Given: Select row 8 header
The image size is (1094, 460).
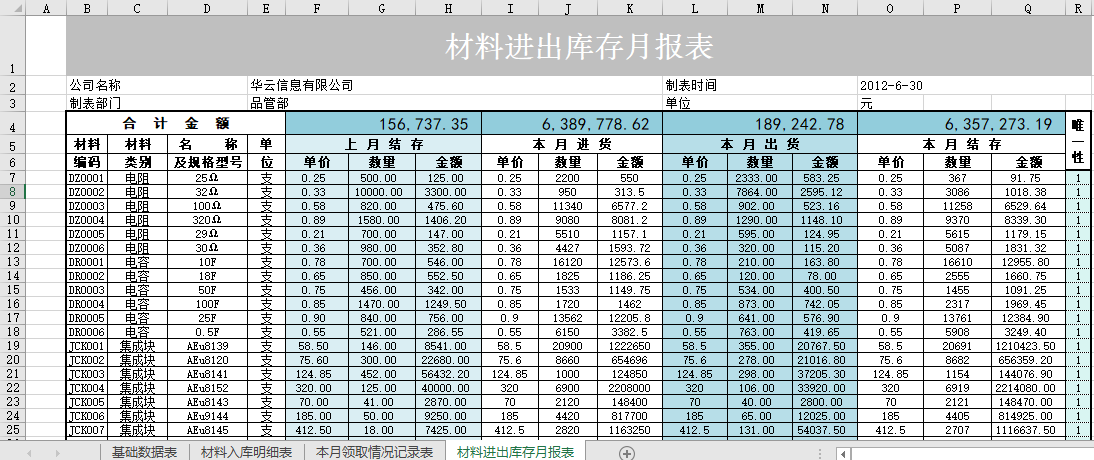Looking at the screenshot, I should pyautogui.click(x=11, y=191).
